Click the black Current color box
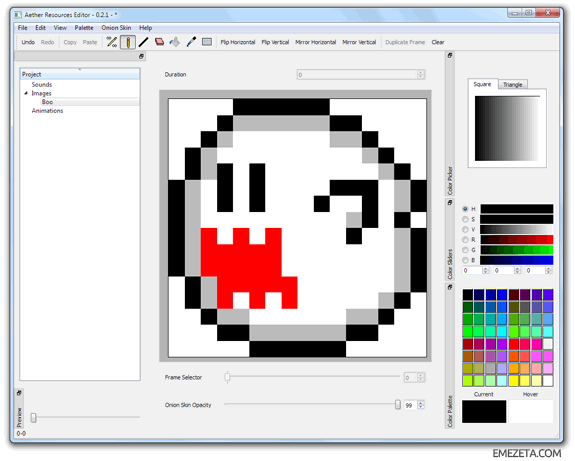The width and height of the screenshot is (575, 461). pyautogui.click(x=484, y=411)
